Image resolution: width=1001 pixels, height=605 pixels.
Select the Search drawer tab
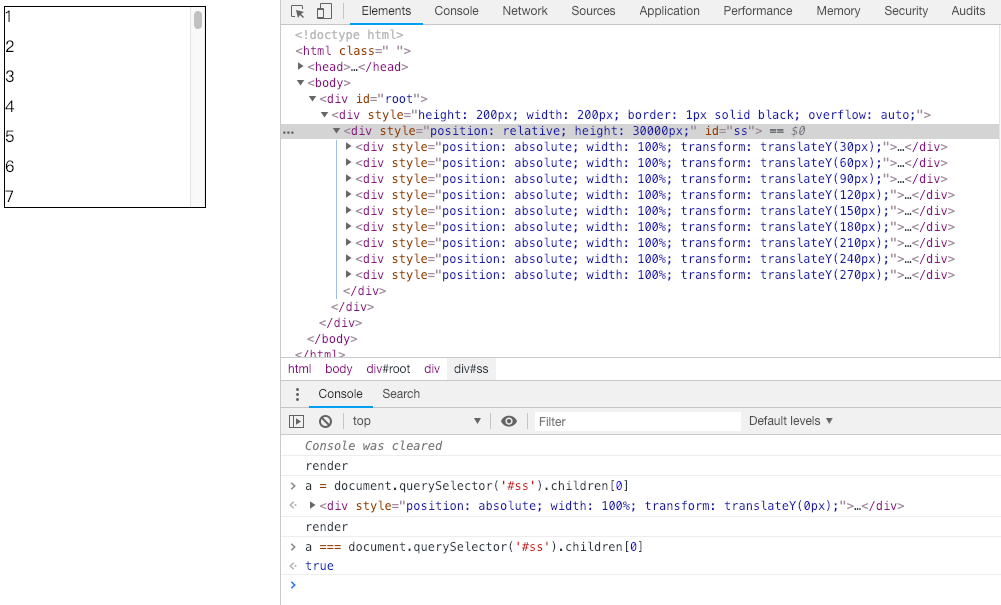tap(401, 394)
